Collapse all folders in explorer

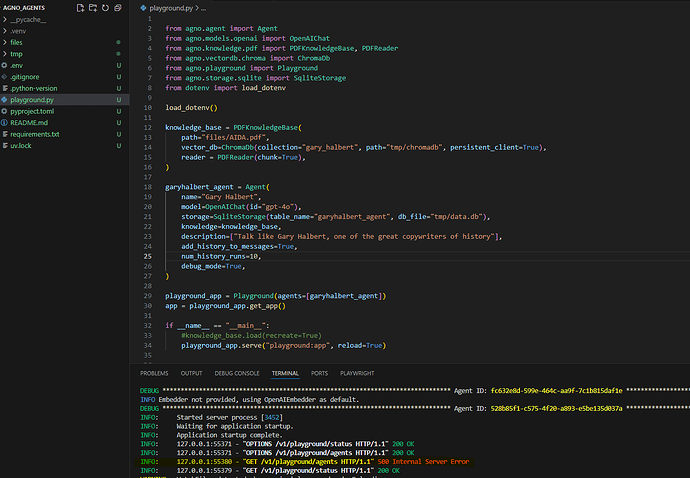(x=117, y=8)
